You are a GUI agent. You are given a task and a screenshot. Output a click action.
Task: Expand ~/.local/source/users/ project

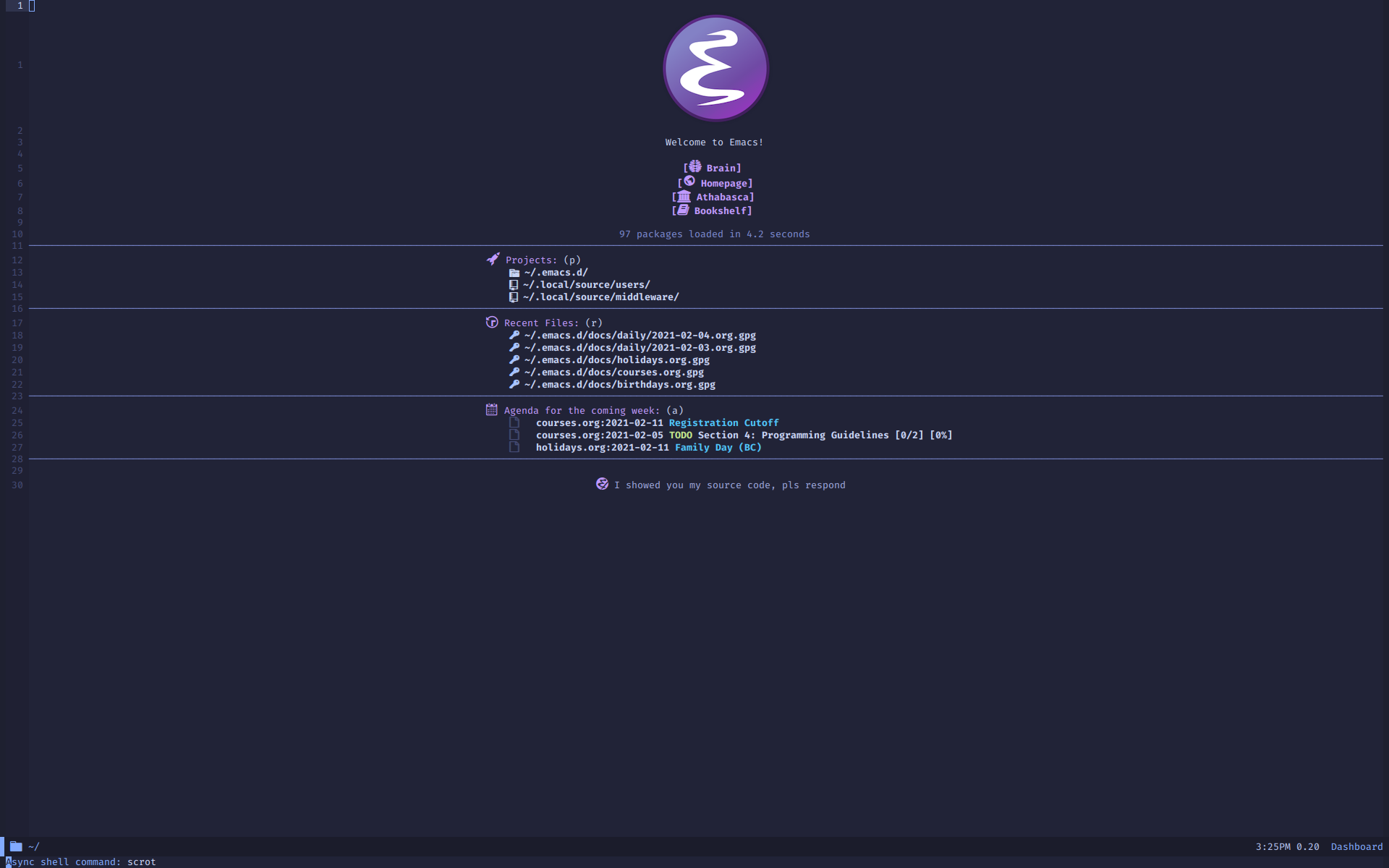(x=587, y=284)
